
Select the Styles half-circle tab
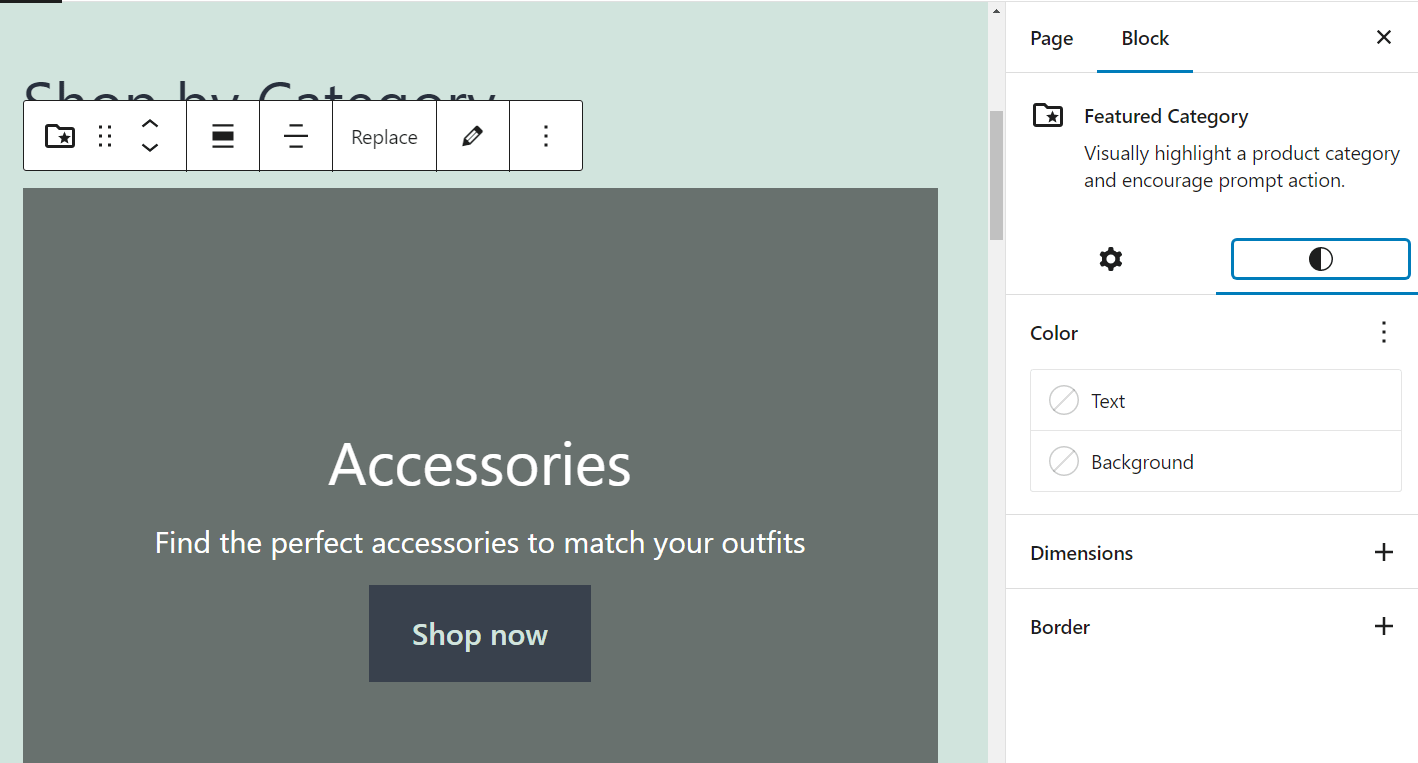[x=1320, y=260]
